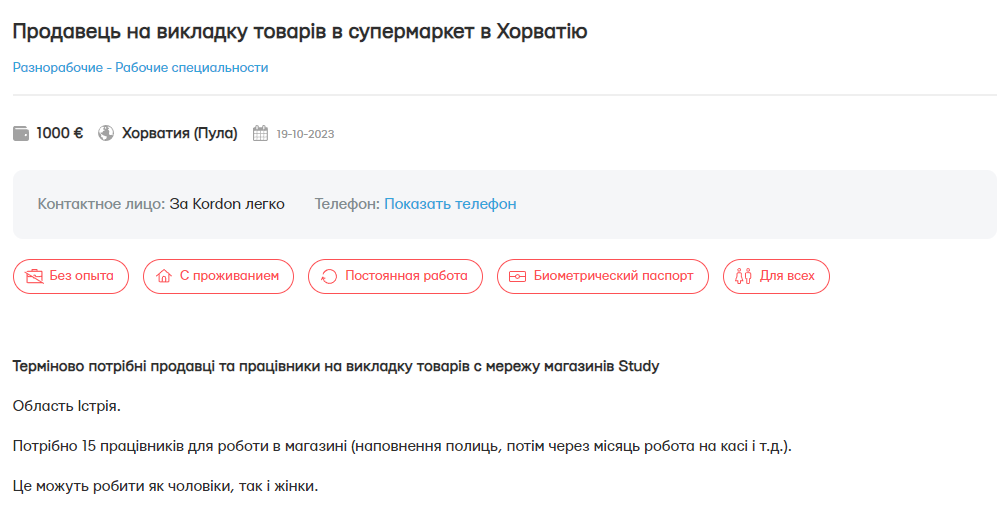This screenshot has height=514, width=997.
Task: Click card icon in Биометрический паспорт tag
Action: pyautogui.click(x=517, y=276)
